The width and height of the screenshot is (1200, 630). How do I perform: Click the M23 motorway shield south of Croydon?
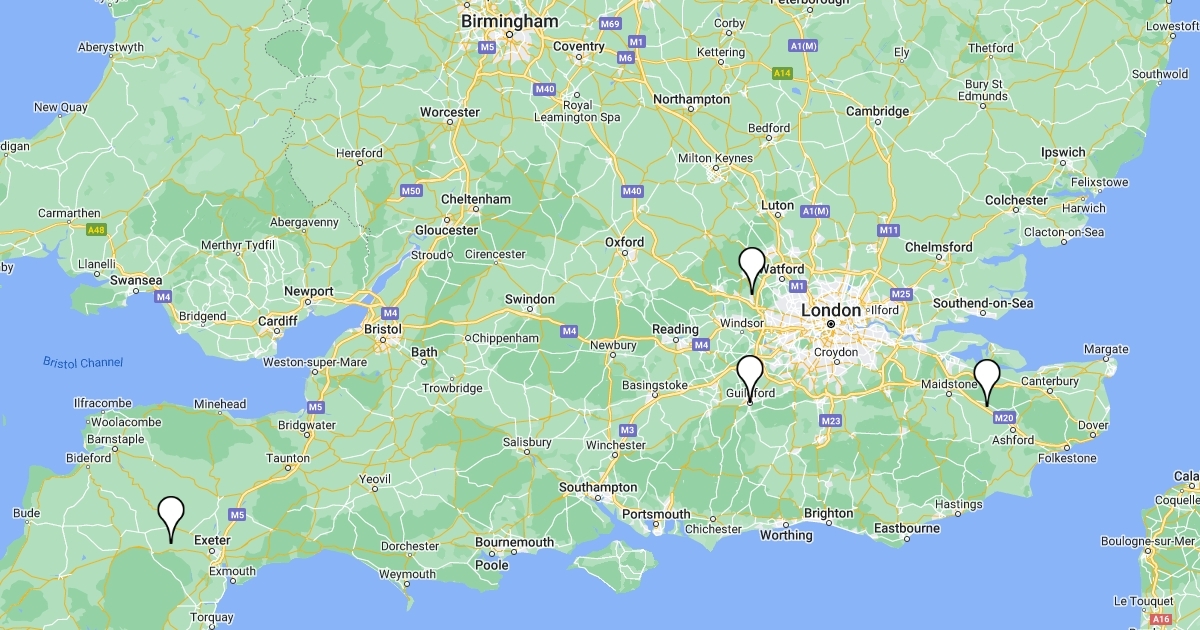[831, 421]
